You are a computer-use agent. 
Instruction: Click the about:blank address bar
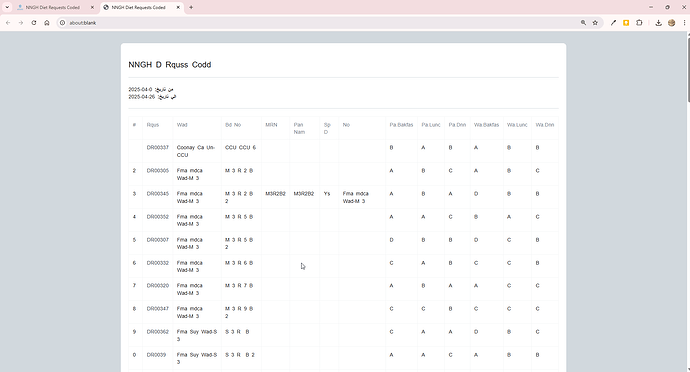(x=321, y=23)
